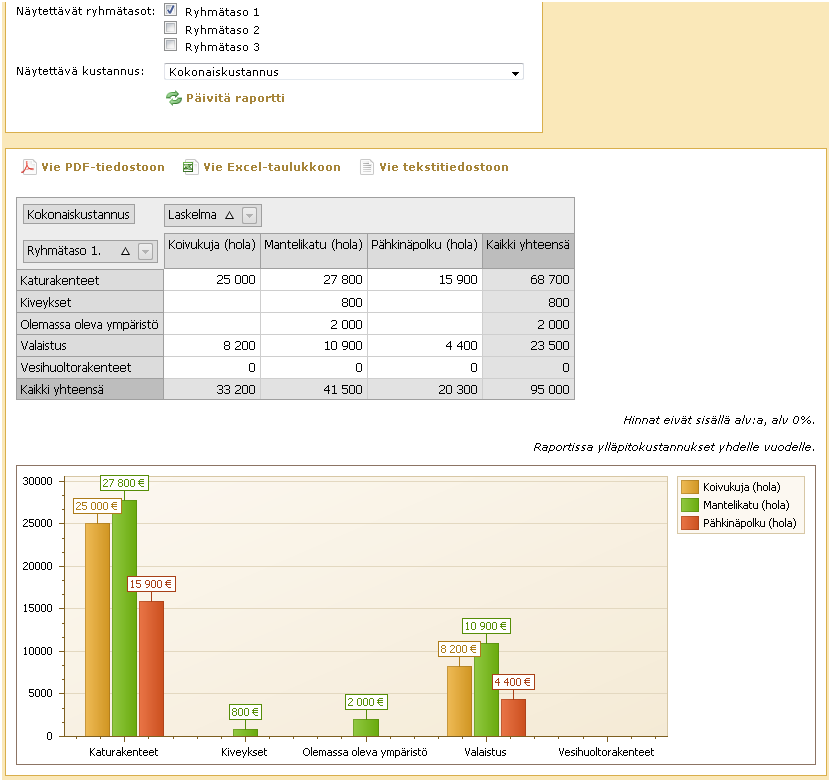Click the Vie Excel-taulukkoon link text
This screenshot has width=831, height=782.
271,167
